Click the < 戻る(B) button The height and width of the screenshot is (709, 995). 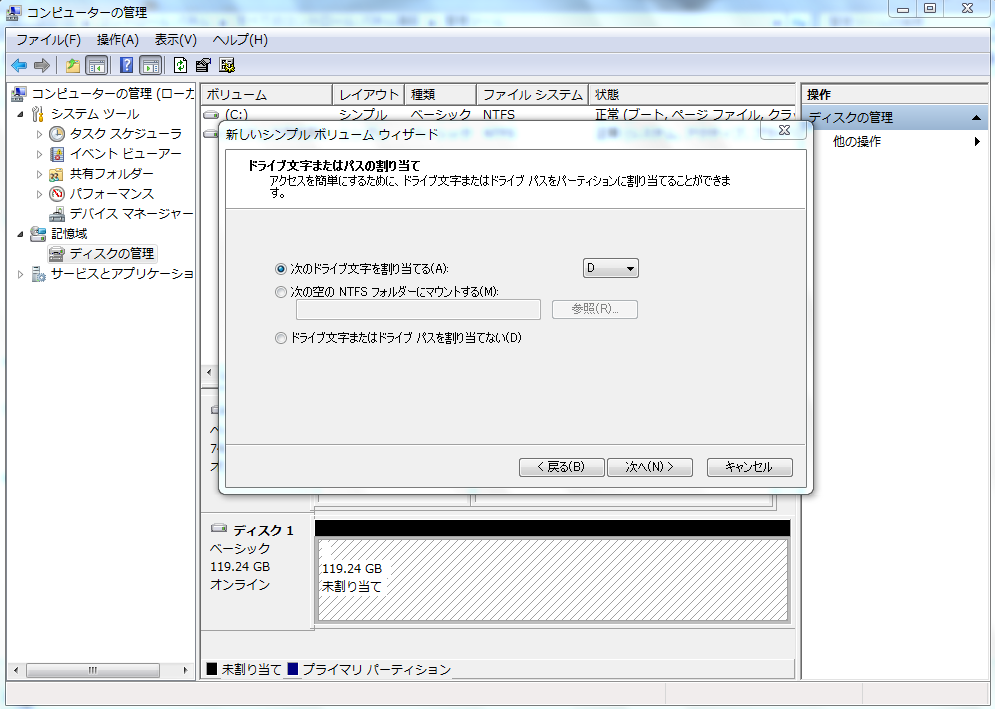click(x=561, y=467)
